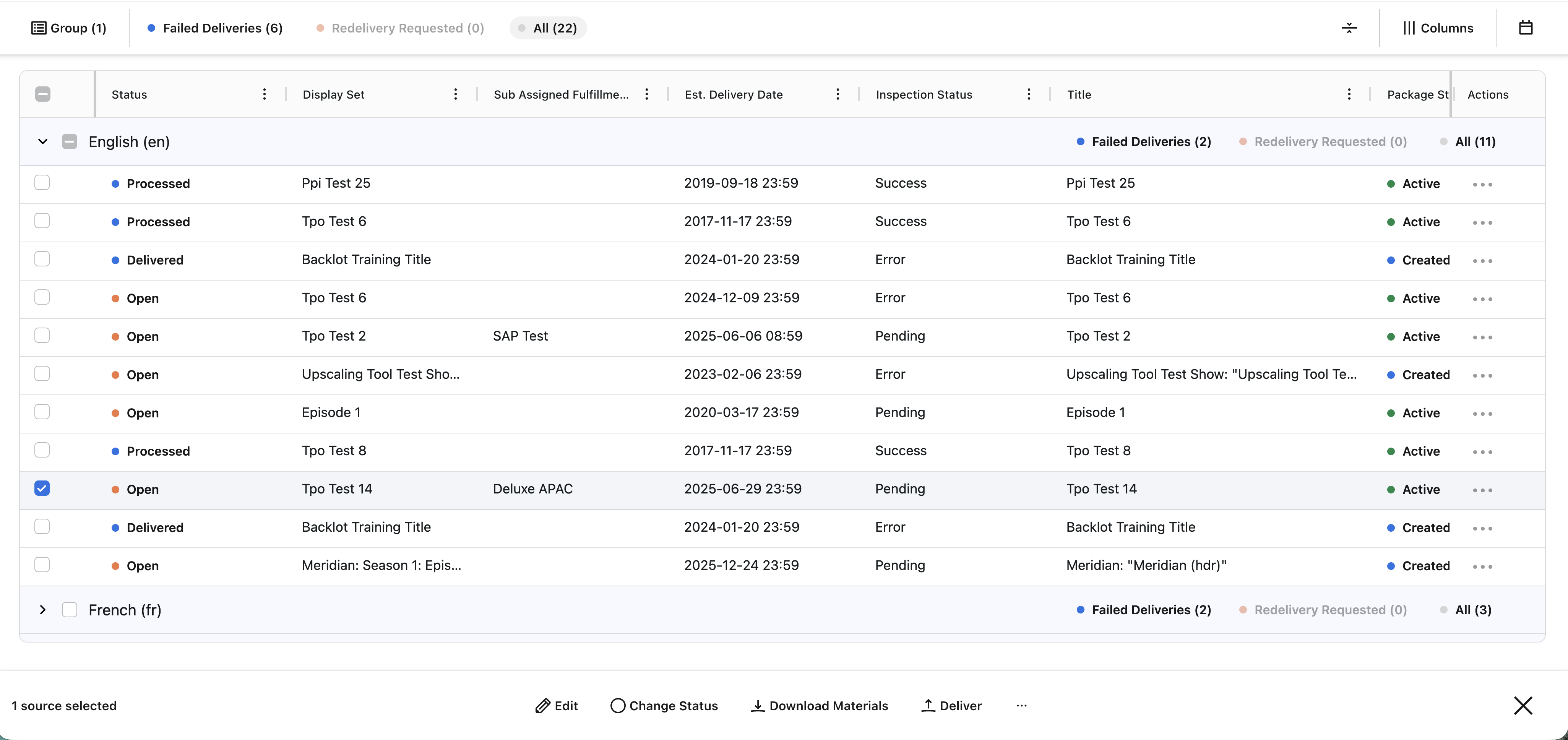The height and width of the screenshot is (740, 1568).
Task: Select the All (22) filter tab
Action: (x=548, y=28)
